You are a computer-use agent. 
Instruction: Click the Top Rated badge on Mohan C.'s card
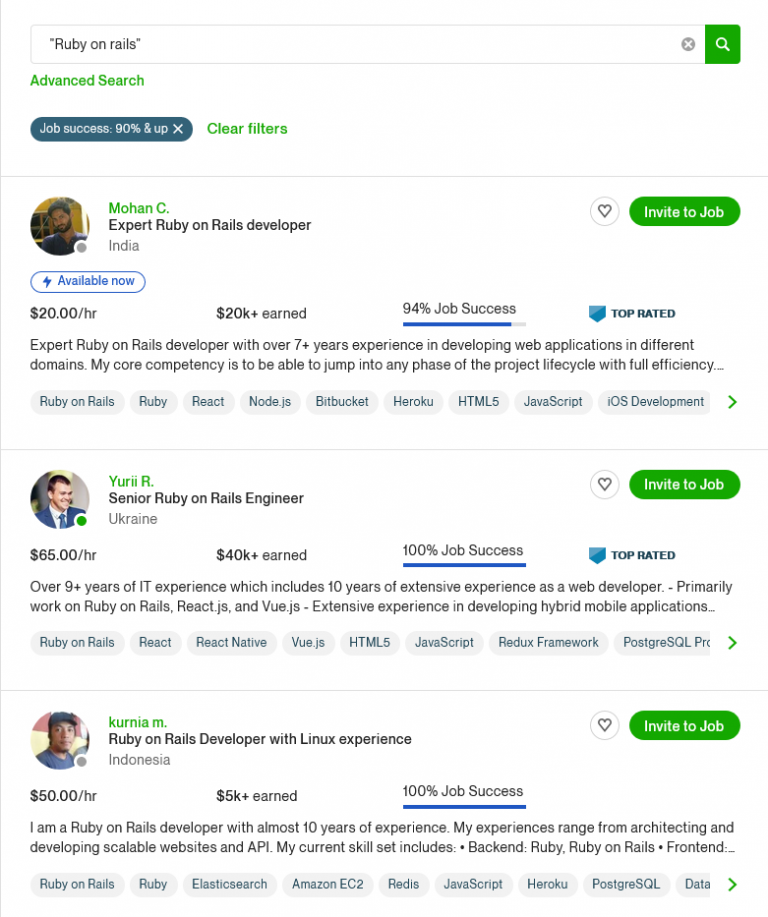click(x=632, y=313)
